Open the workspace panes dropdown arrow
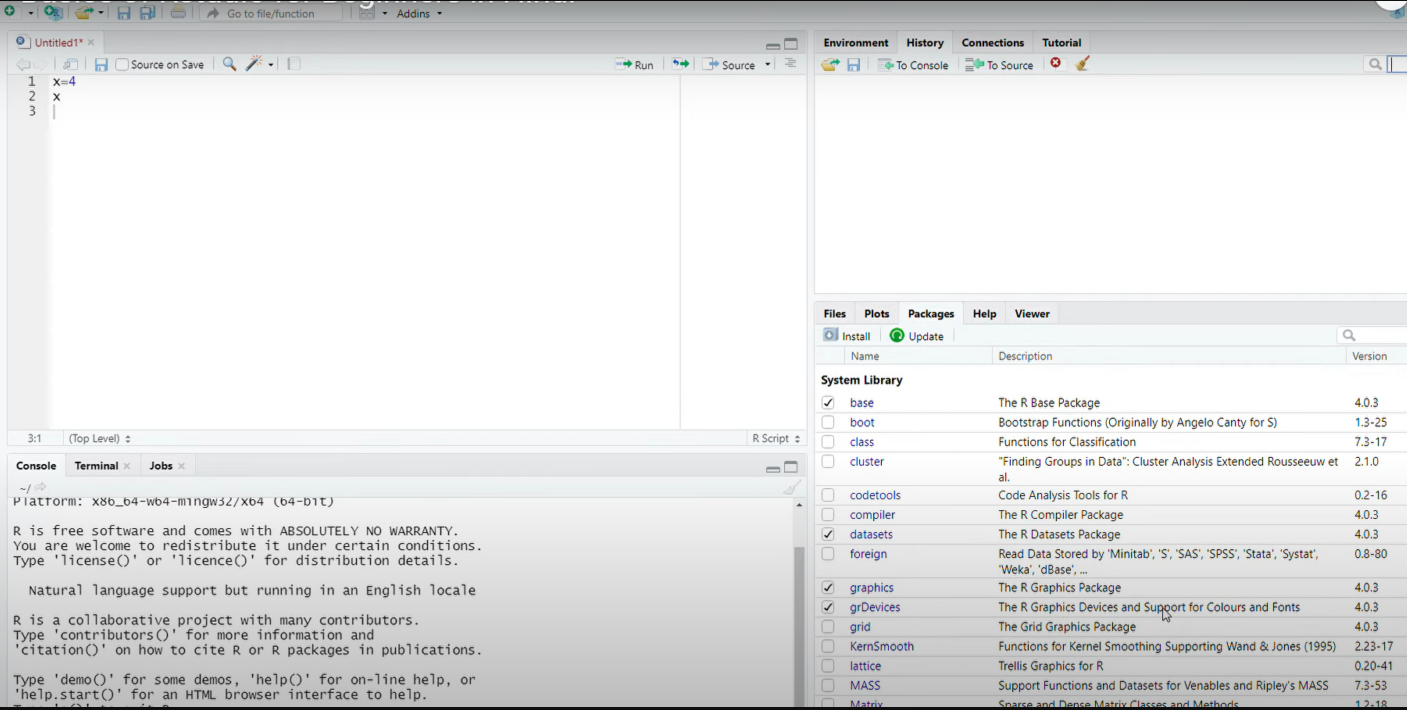Viewport: 1407px width, 710px height. point(385,14)
